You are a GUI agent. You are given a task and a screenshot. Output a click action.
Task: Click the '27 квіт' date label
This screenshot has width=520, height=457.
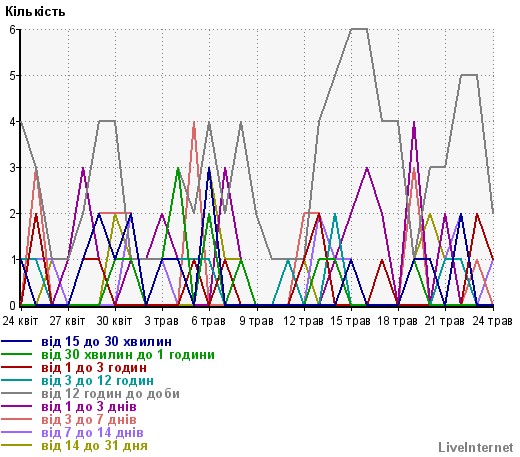[68, 321]
